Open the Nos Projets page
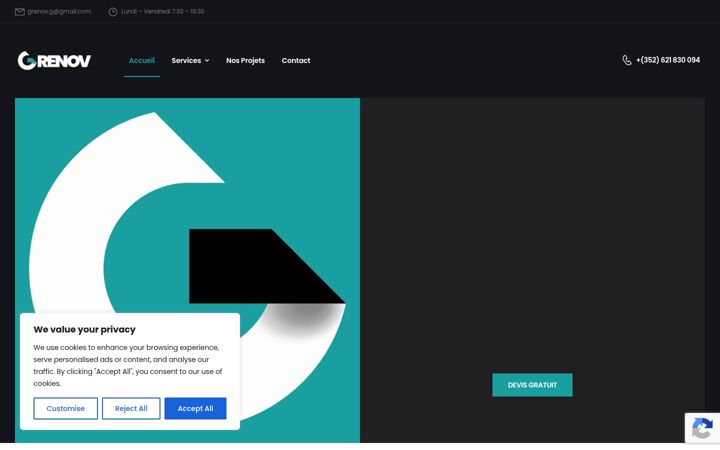Image resolution: width=720 pixels, height=450 pixels. [245, 61]
